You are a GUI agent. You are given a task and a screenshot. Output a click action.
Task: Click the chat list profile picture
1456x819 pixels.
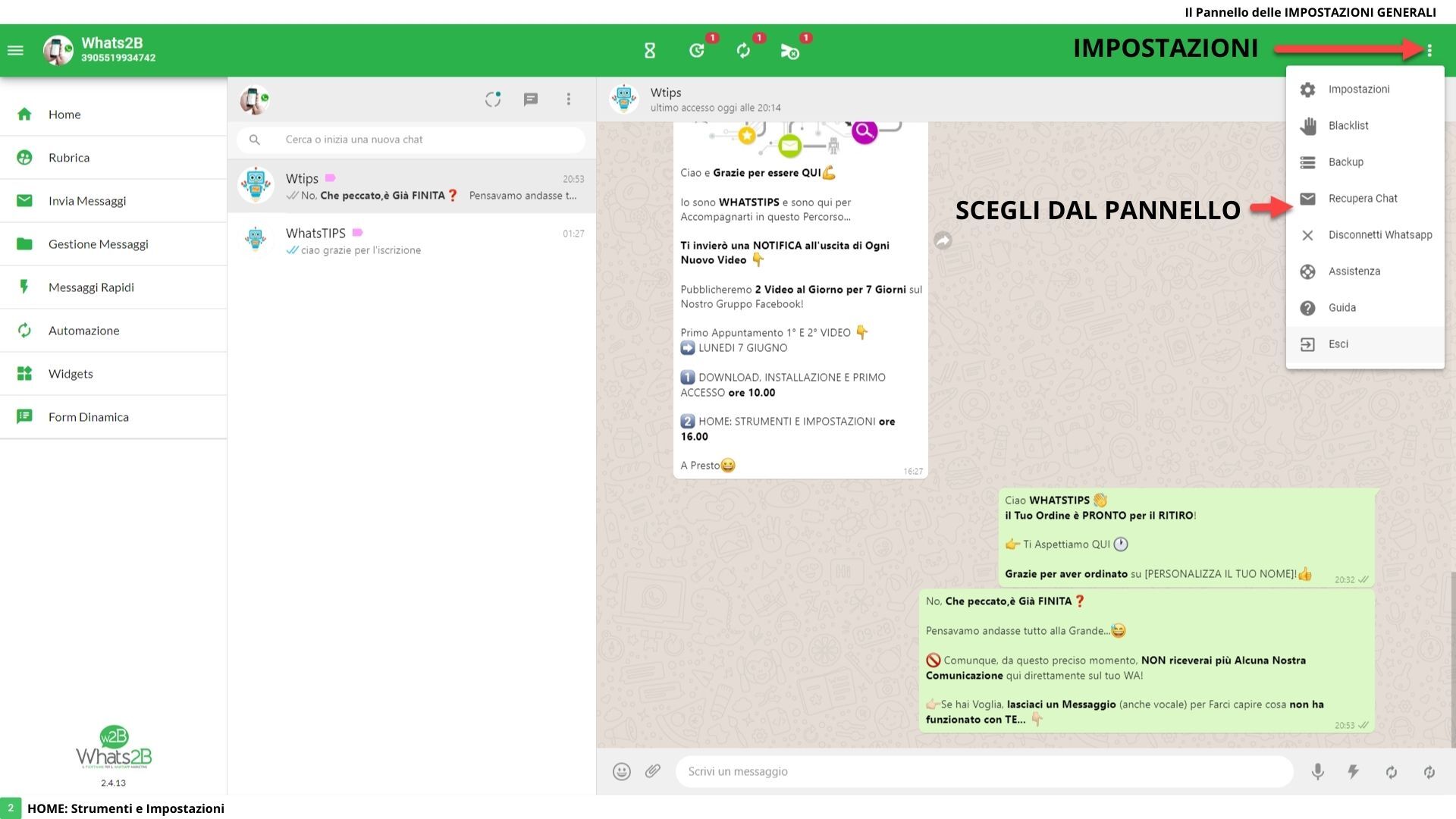point(255,99)
